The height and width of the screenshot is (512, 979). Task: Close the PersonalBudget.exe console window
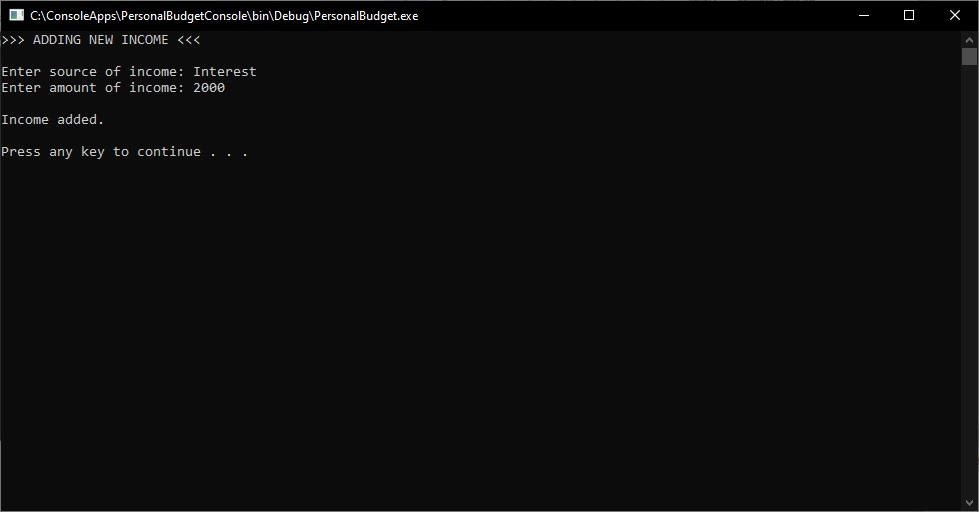(955, 15)
